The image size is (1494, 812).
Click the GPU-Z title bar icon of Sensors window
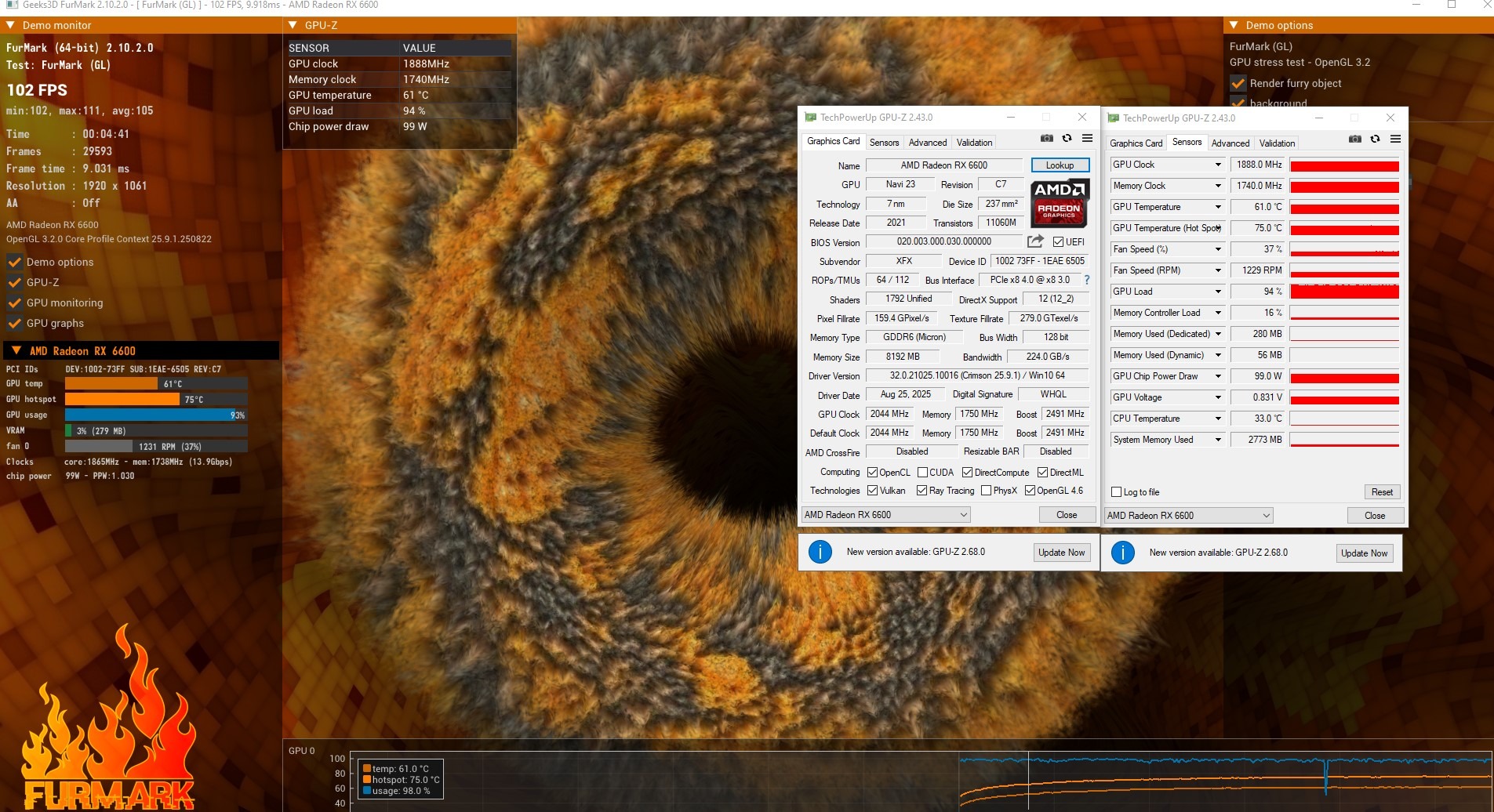pyautogui.click(x=1113, y=118)
